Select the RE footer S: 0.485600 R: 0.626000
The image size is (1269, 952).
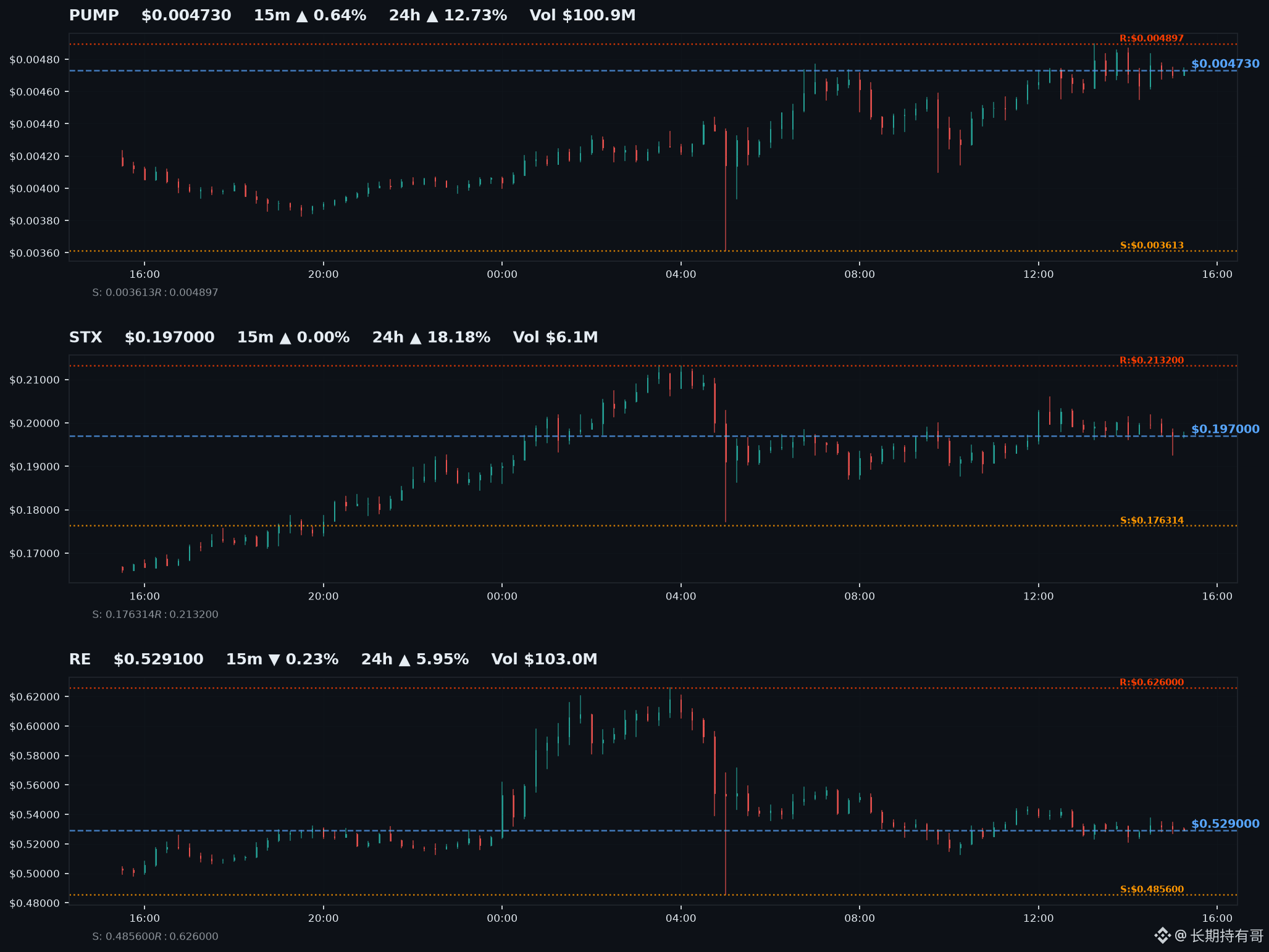click(x=155, y=937)
